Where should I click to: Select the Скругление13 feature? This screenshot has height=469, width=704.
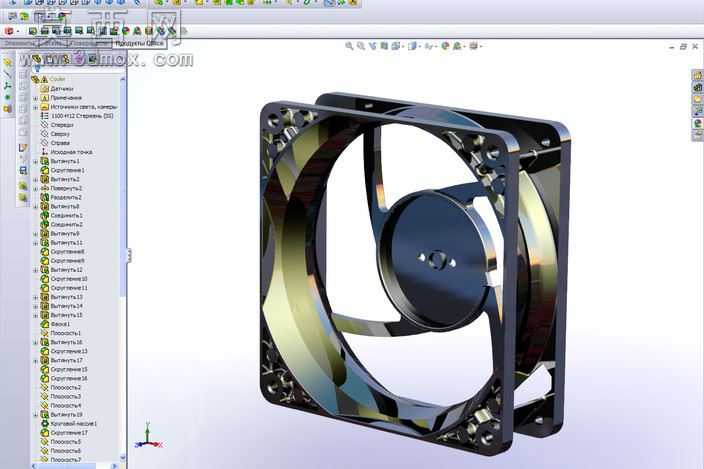click(x=64, y=351)
